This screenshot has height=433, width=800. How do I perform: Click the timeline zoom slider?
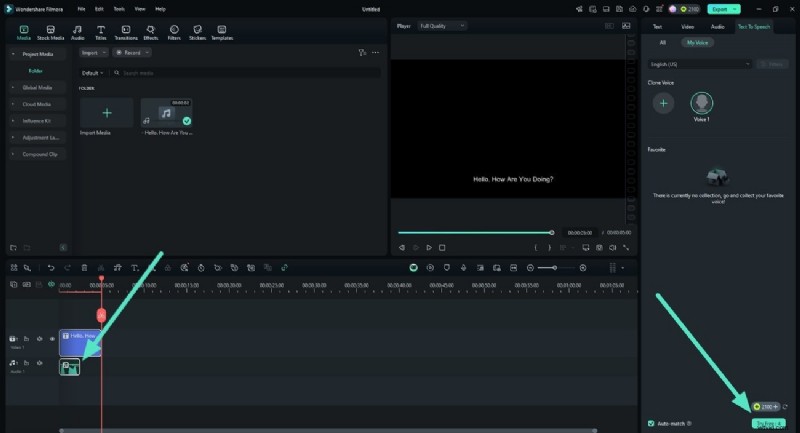point(555,268)
